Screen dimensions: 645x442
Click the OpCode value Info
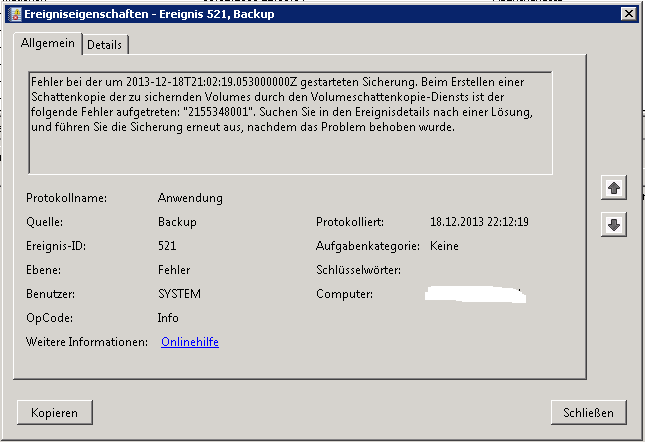tap(169, 318)
